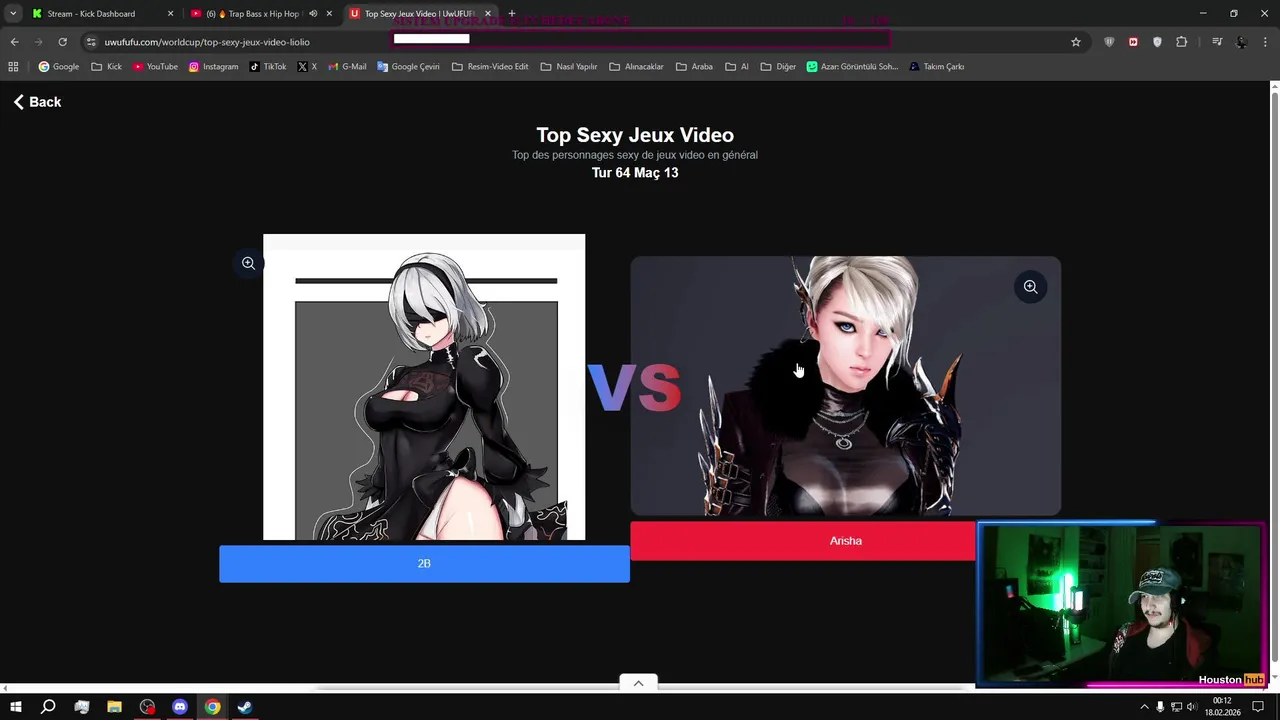The height and width of the screenshot is (720, 1280).
Task: Open the red fast-forward extension
Action: pyautogui.click(x=1133, y=42)
